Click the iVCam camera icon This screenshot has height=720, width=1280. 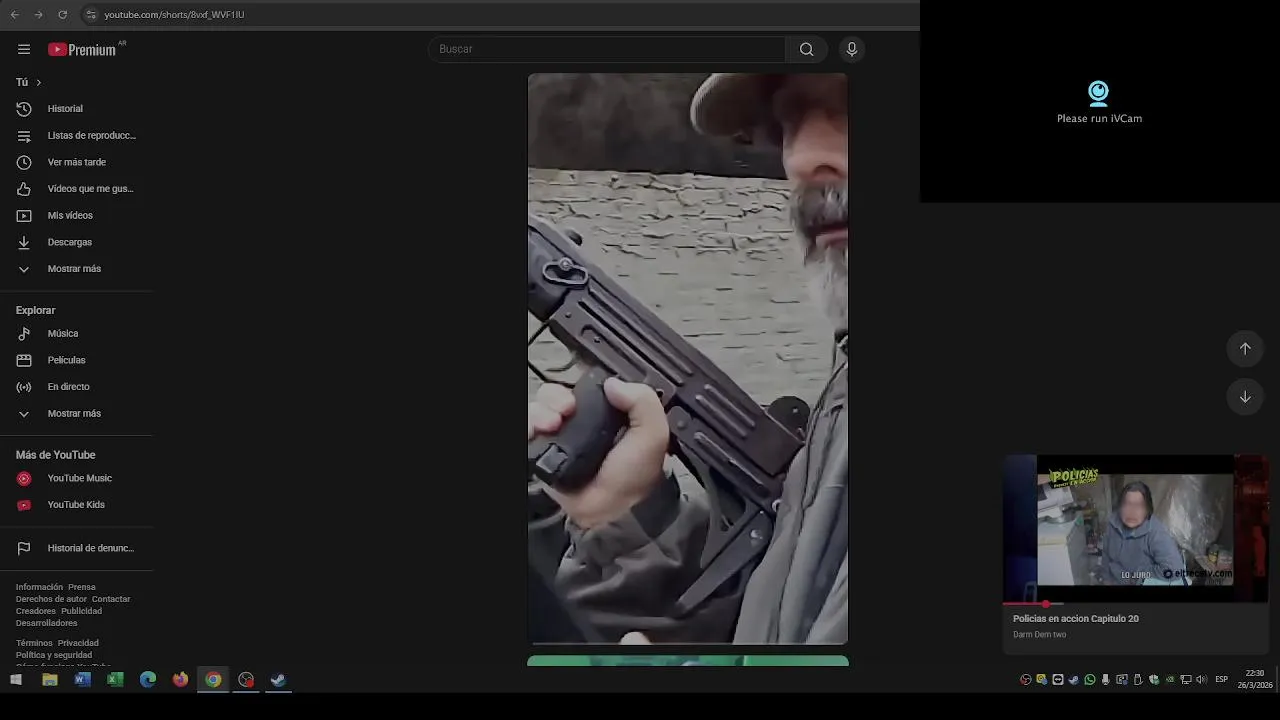click(x=1098, y=93)
